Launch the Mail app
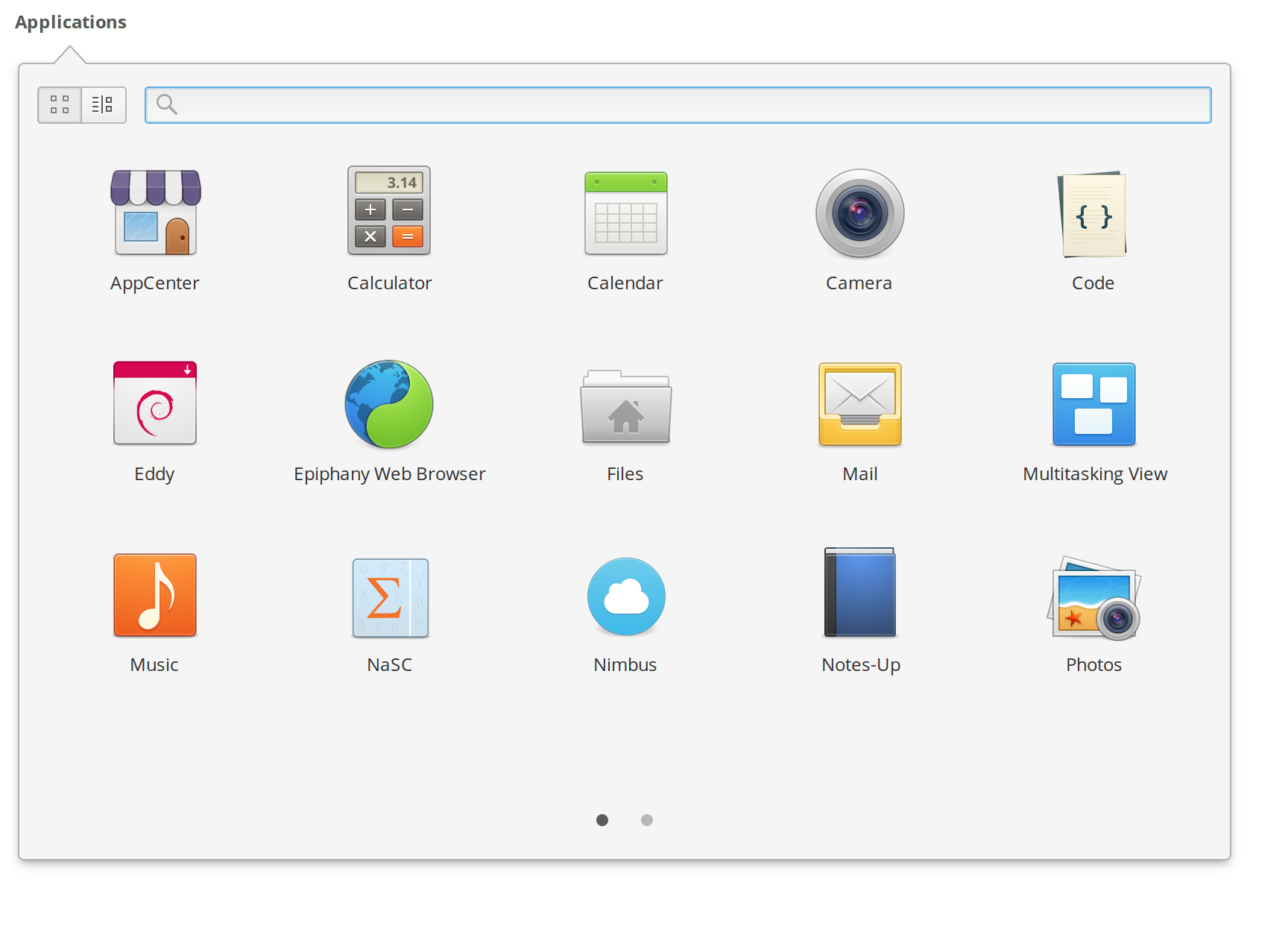This screenshot has height=932, width=1288. click(859, 405)
